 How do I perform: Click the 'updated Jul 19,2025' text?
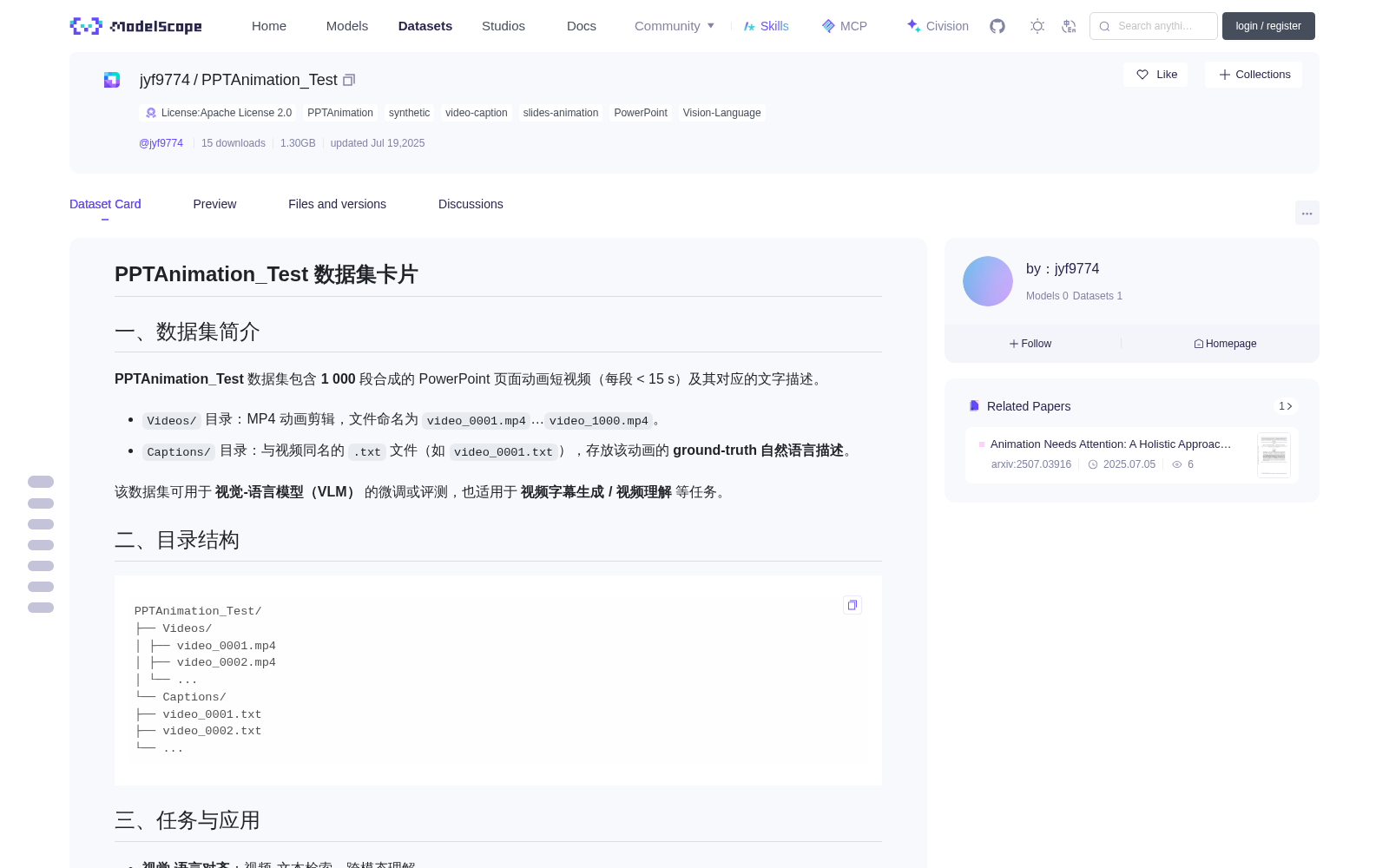378,143
